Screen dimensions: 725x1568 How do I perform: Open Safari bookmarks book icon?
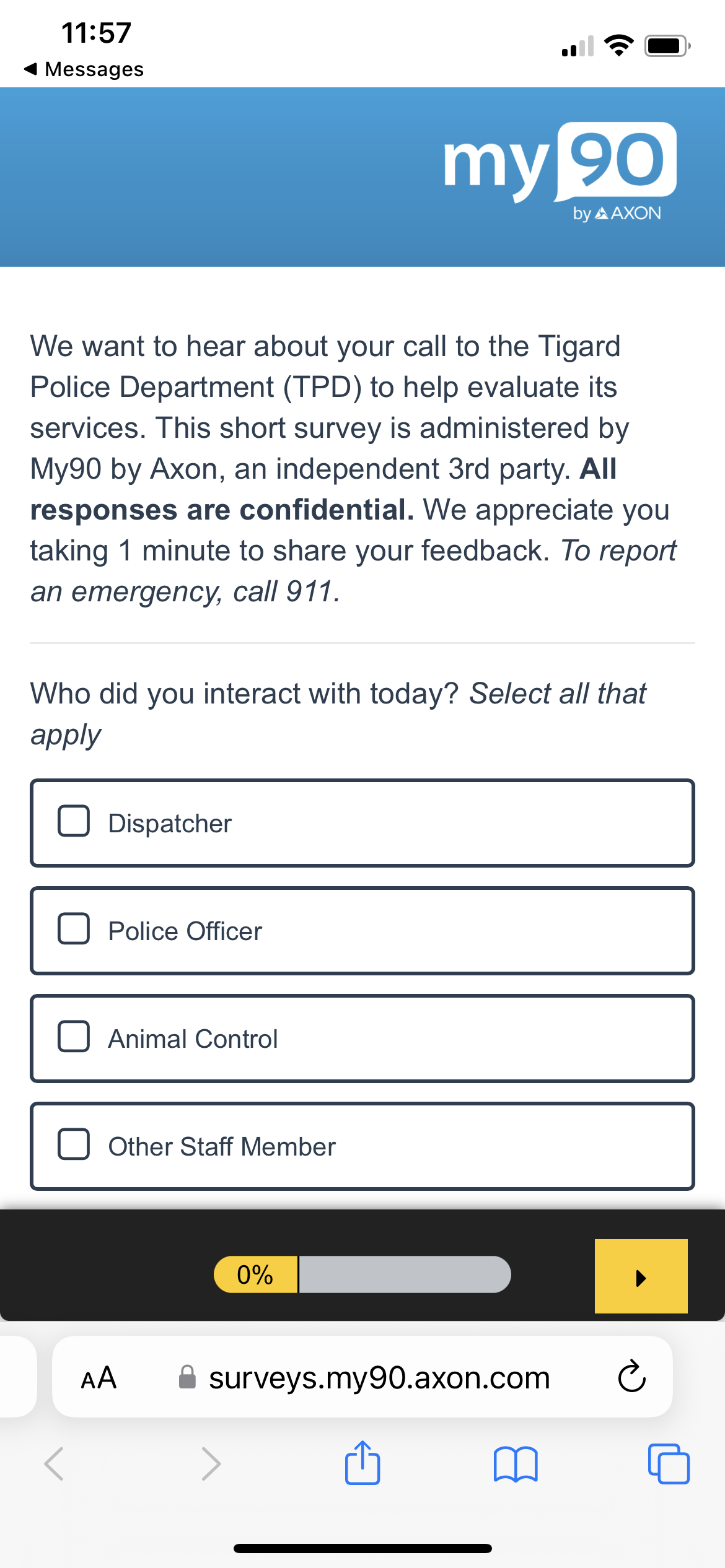click(x=516, y=1464)
